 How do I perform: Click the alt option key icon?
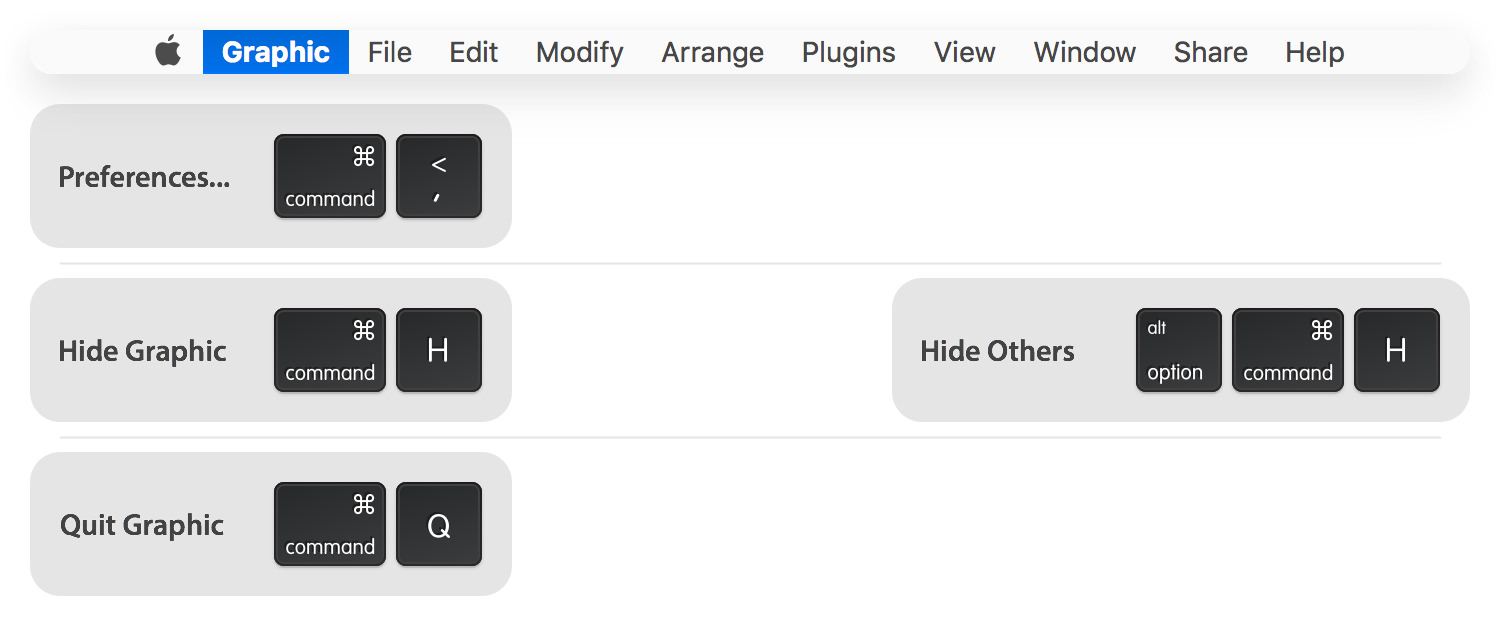[1179, 350]
